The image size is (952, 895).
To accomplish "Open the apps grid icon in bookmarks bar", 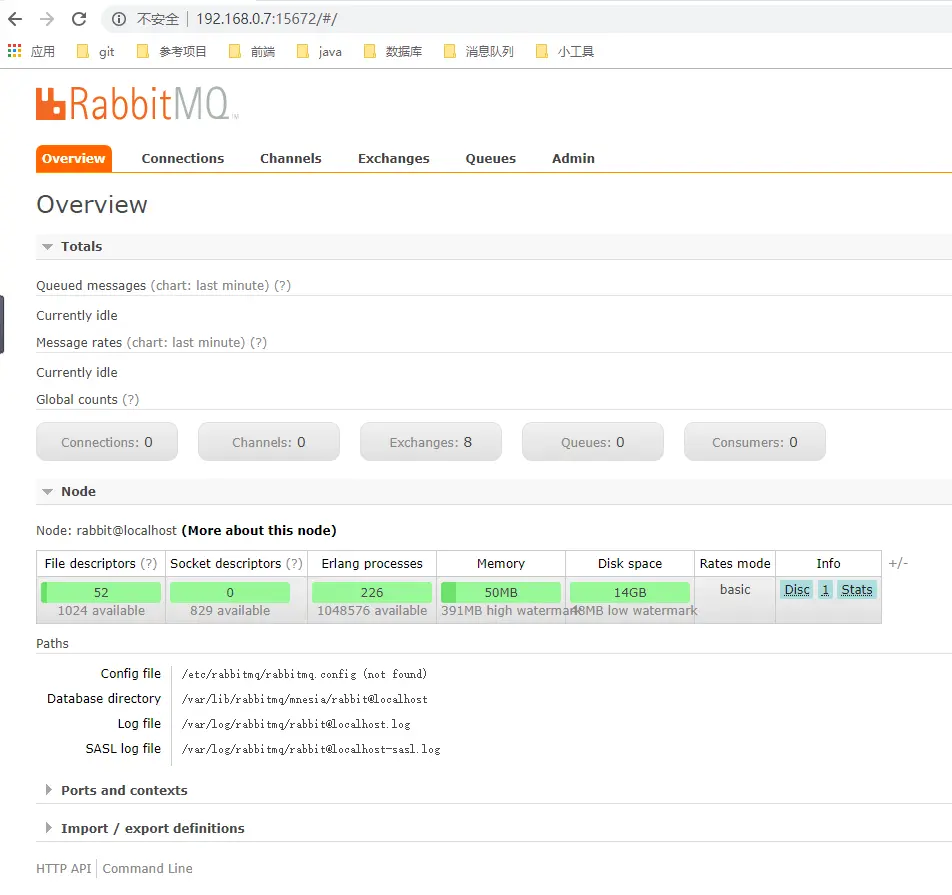I will click(x=15, y=51).
